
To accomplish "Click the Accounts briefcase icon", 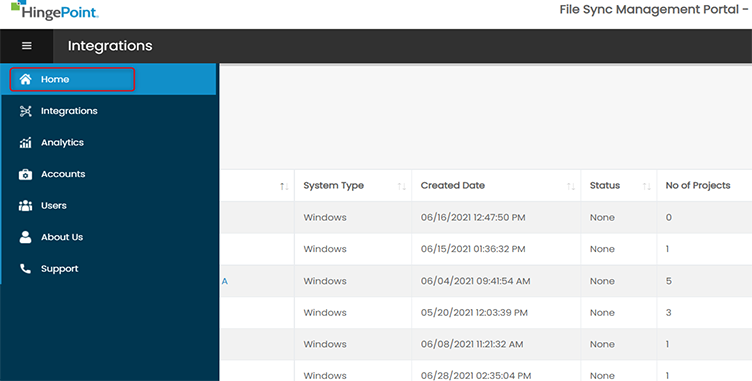I will pos(25,174).
